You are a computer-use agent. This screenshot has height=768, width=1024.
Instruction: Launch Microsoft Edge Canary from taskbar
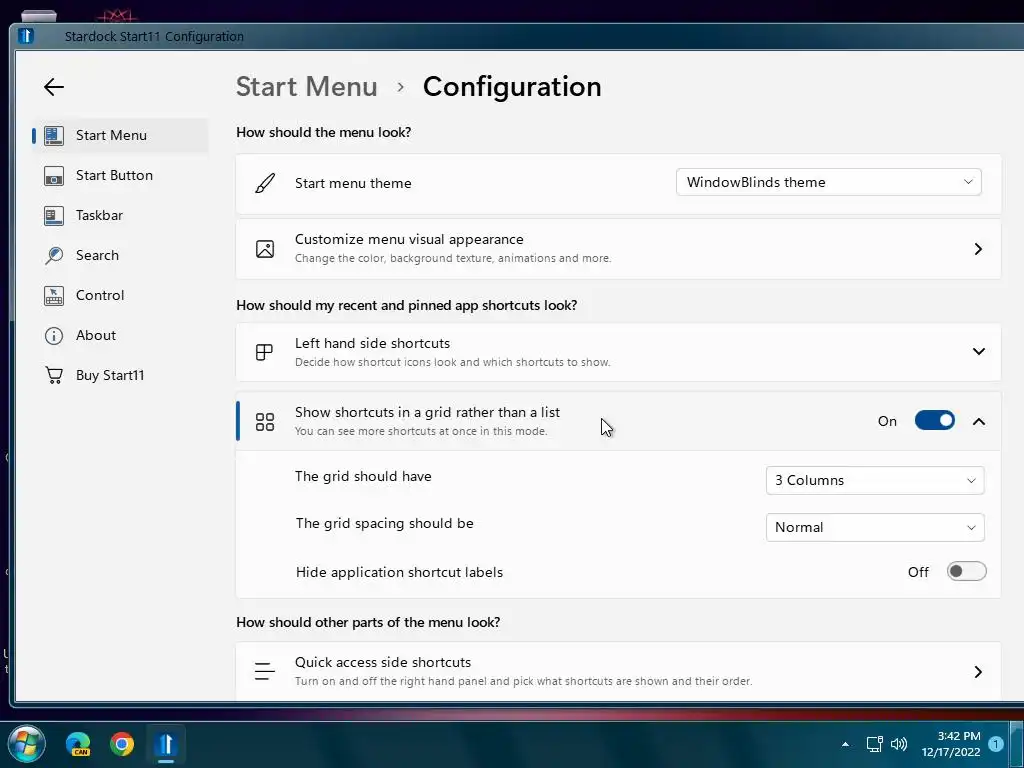[x=78, y=744]
